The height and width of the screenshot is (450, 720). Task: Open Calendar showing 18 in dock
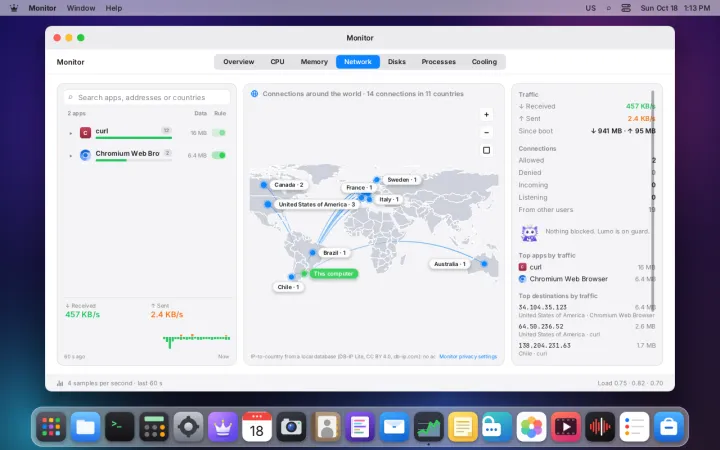(x=257, y=427)
